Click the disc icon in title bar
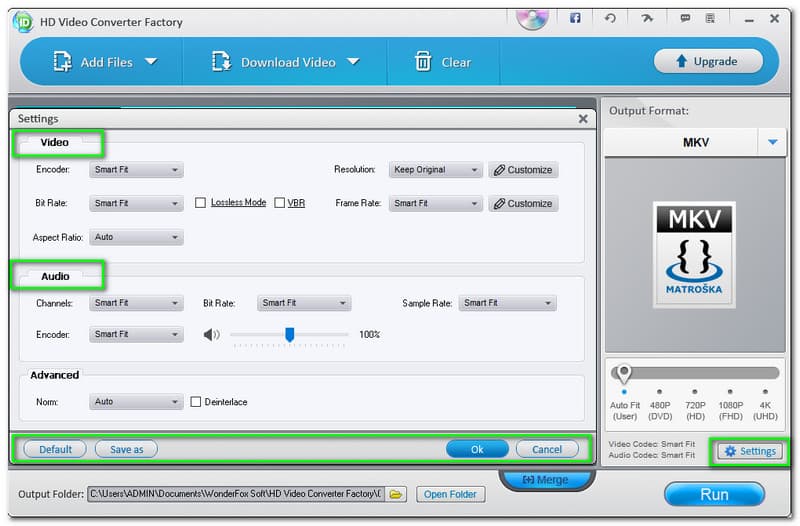The width and height of the screenshot is (800, 526). (532, 18)
